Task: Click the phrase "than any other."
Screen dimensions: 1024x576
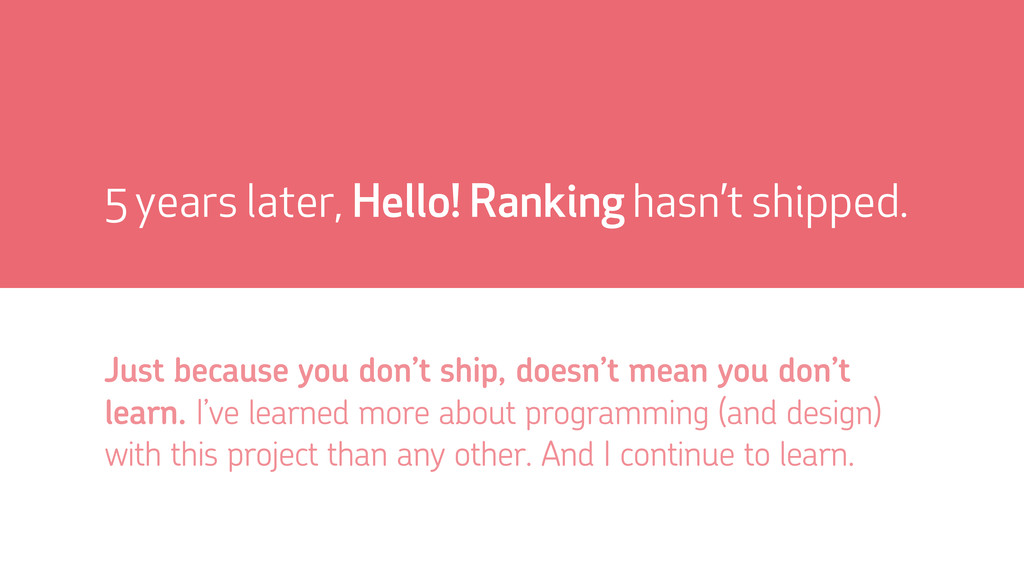Action: pos(447,456)
